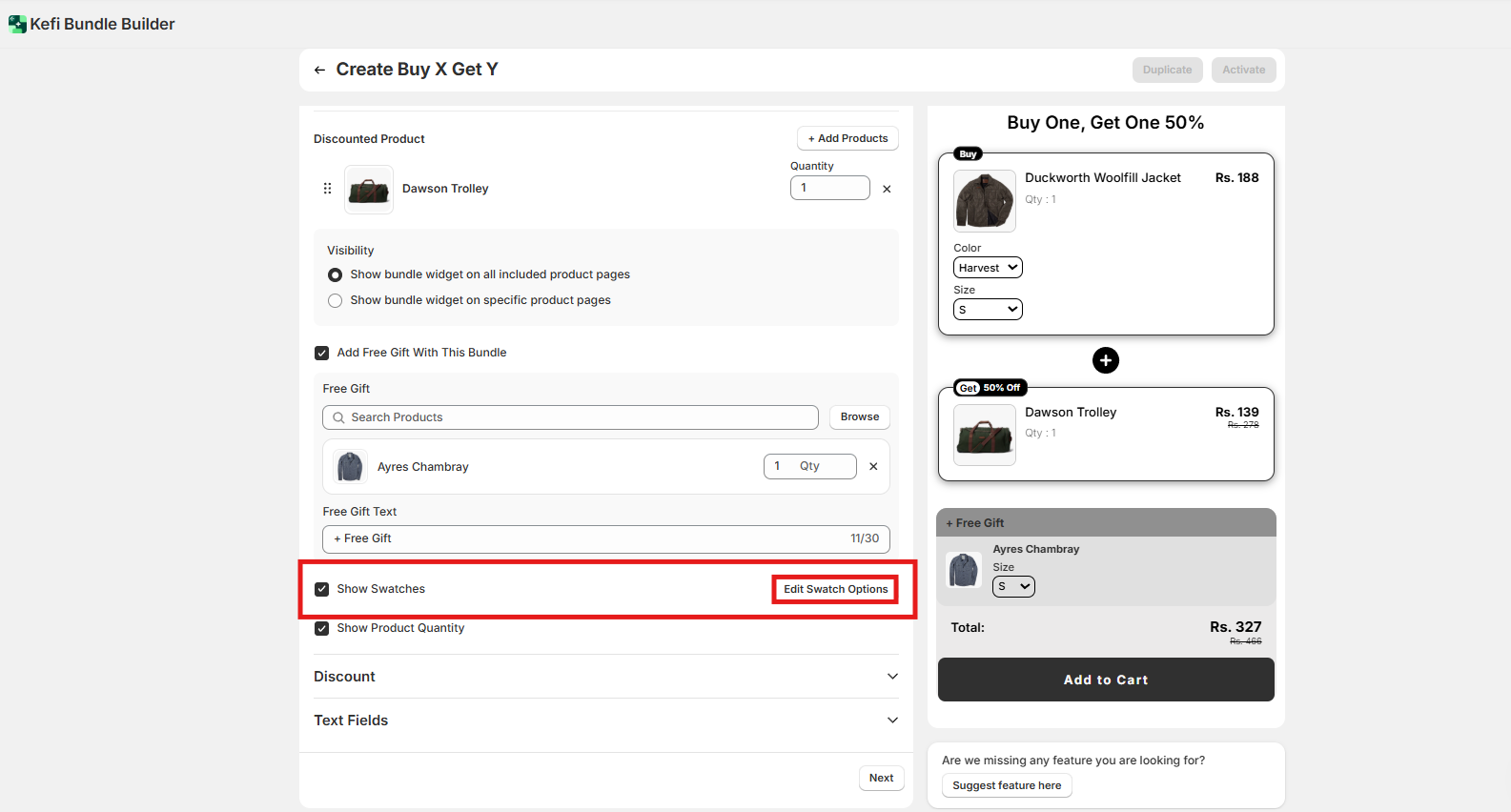Image resolution: width=1511 pixels, height=812 pixels.
Task: Open the Harvest color dropdown
Action: (988, 268)
